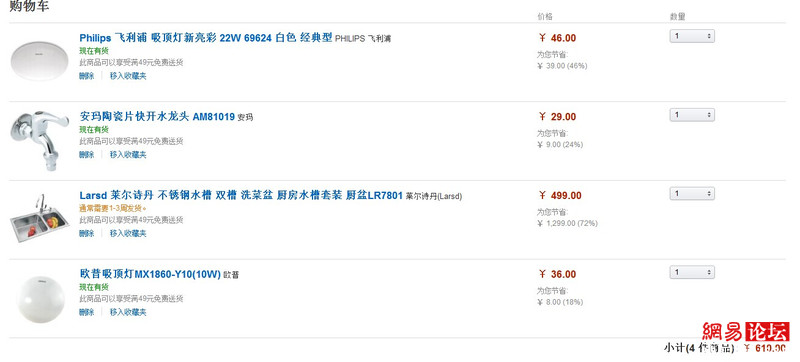Open the 安玛陶瓷片快开水龙头 AM81019 link

tap(157, 117)
